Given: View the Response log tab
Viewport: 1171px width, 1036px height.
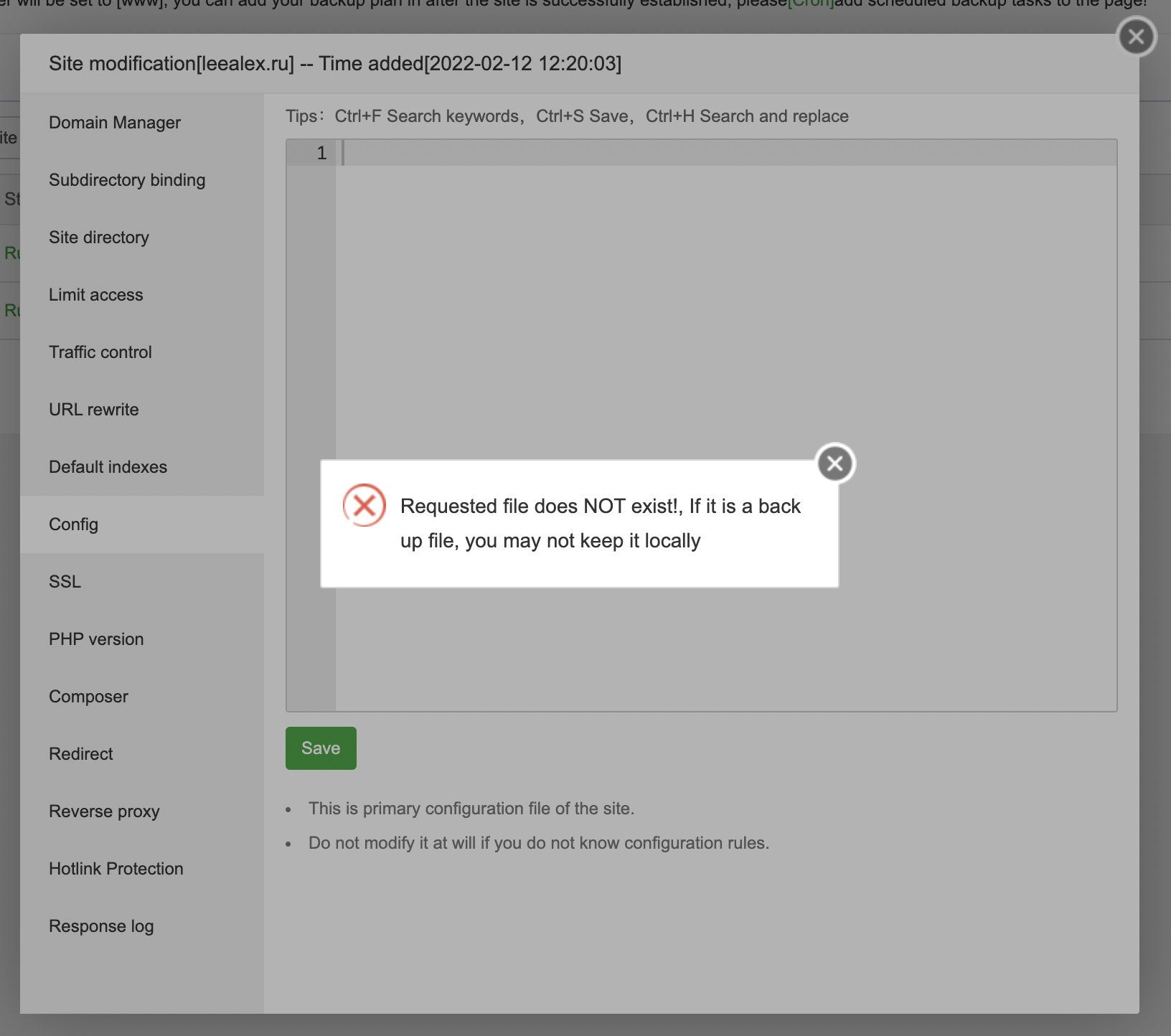Looking at the screenshot, I should (101, 926).
